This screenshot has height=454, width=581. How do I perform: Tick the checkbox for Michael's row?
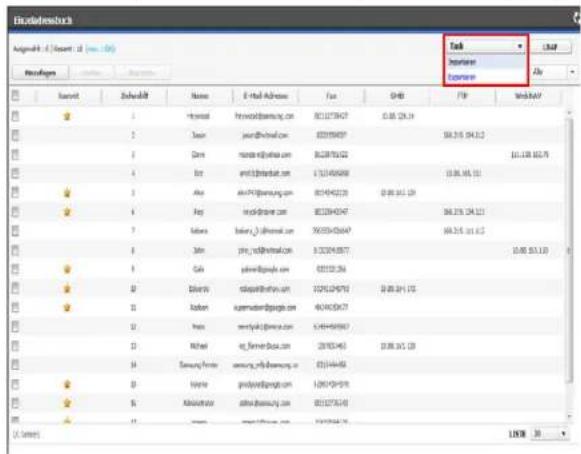click(x=15, y=346)
